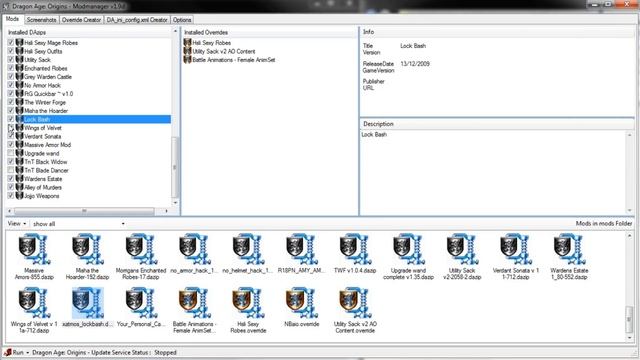Select Hsli Sexy Outfits in installed list
This screenshot has height=360, width=640.
[43, 51]
